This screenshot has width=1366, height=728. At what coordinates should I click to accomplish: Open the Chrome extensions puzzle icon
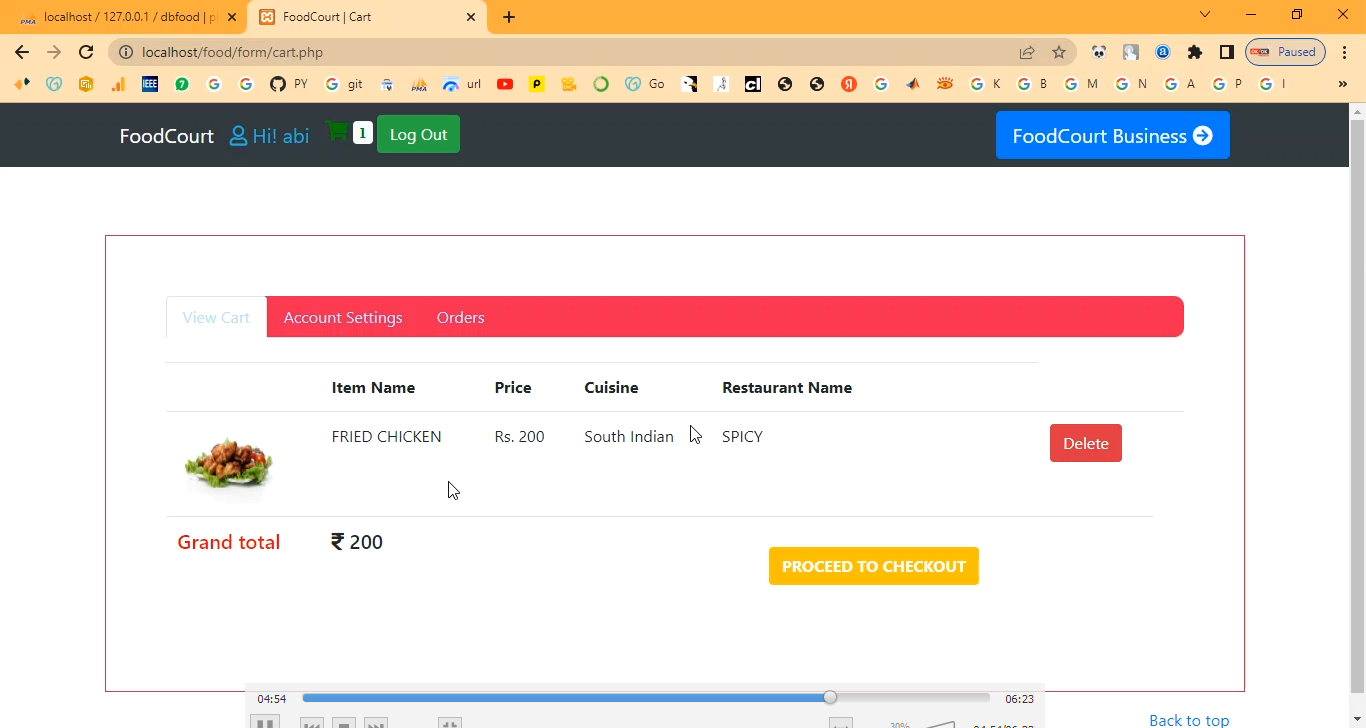[x=1194, y=52]
